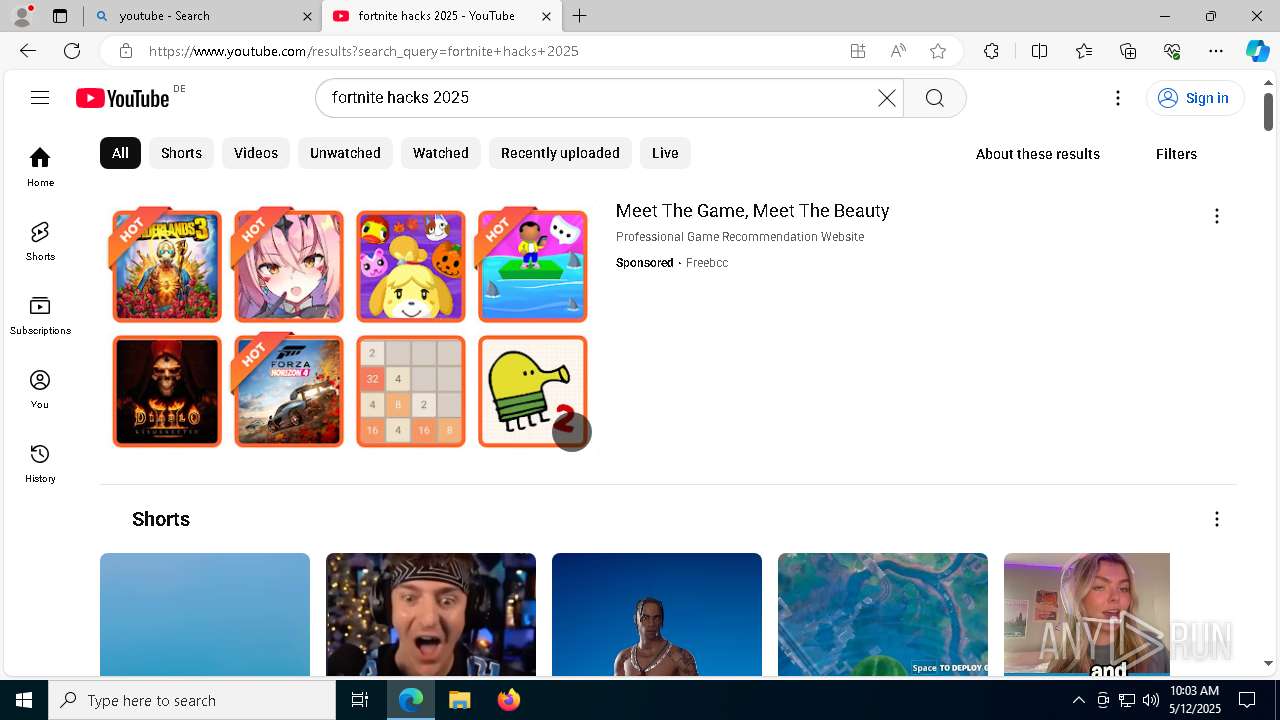The height and width of the screenshot is (720, 1280).
Task: Open the Diablo ad thumbnail
Action: (x=167, y=391)
